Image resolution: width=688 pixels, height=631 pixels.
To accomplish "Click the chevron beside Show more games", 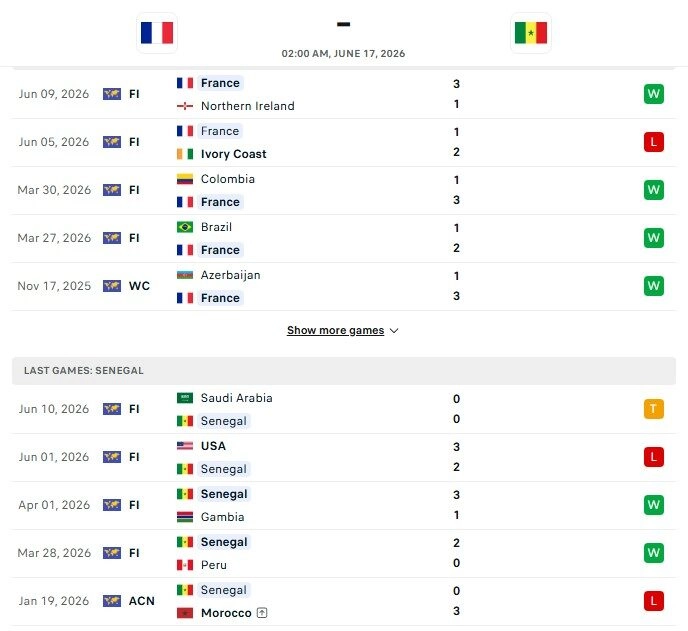I will click(394, 331).
